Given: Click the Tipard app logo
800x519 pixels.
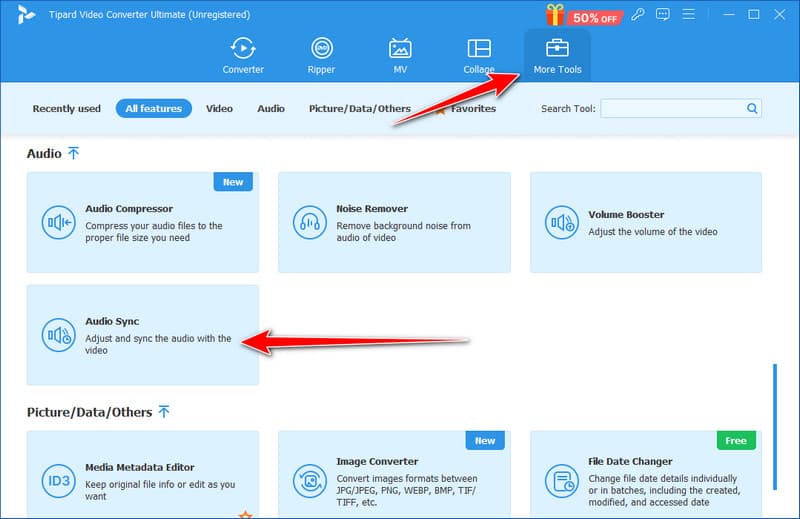Looking at the screenshot, I should (25, 14).
